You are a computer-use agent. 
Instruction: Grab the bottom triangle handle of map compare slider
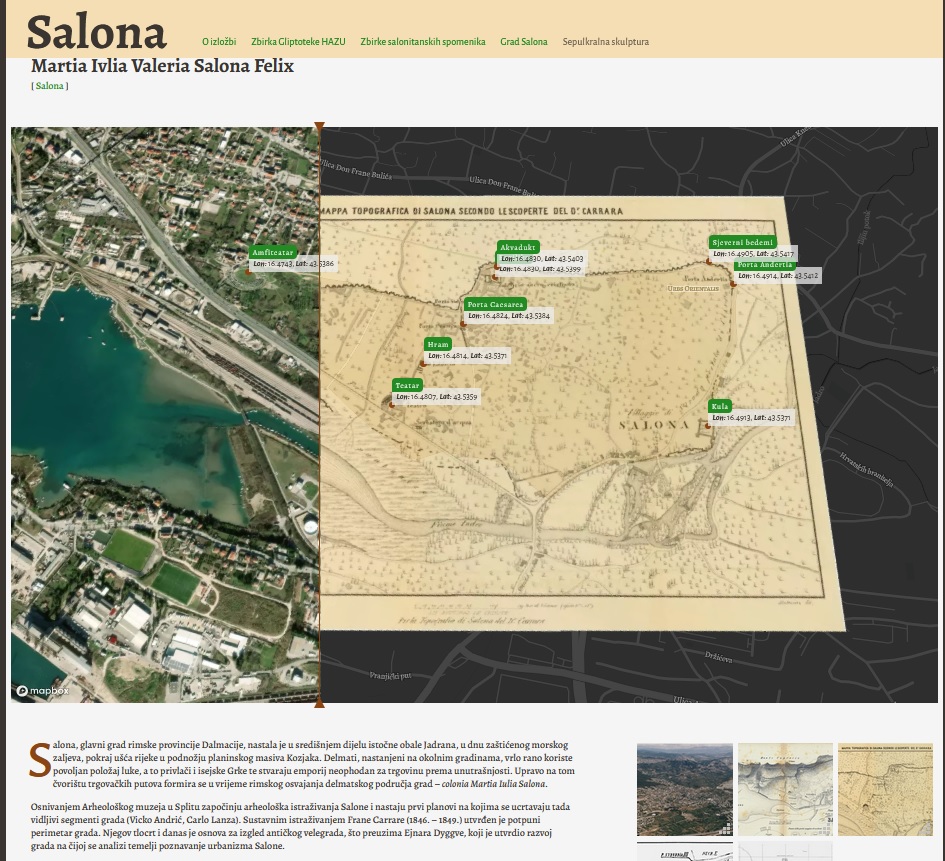(x=319, y=703)
